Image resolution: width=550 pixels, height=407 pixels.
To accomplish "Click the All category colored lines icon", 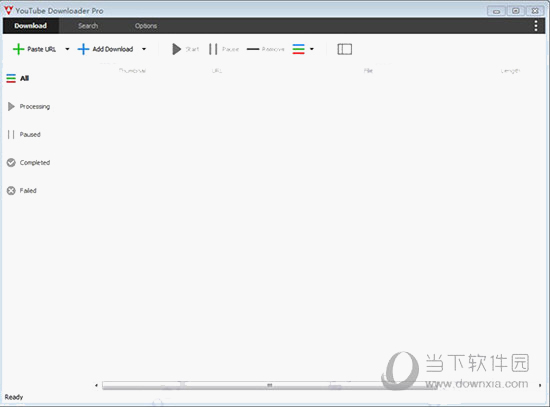I will coord(11,78).
